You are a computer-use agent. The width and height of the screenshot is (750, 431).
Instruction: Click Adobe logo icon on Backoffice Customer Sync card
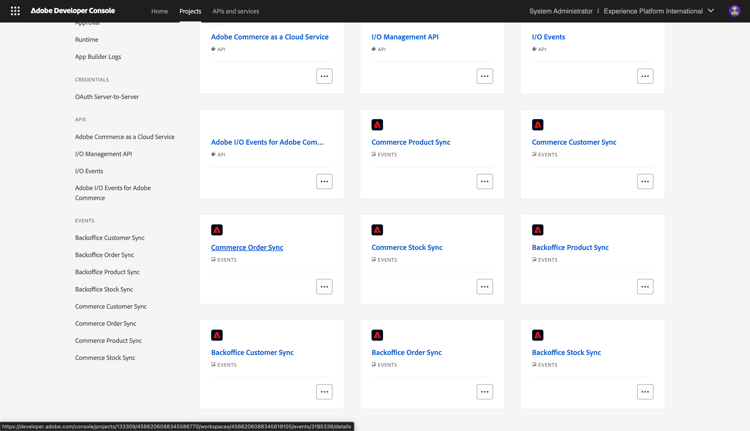[217, 335]
